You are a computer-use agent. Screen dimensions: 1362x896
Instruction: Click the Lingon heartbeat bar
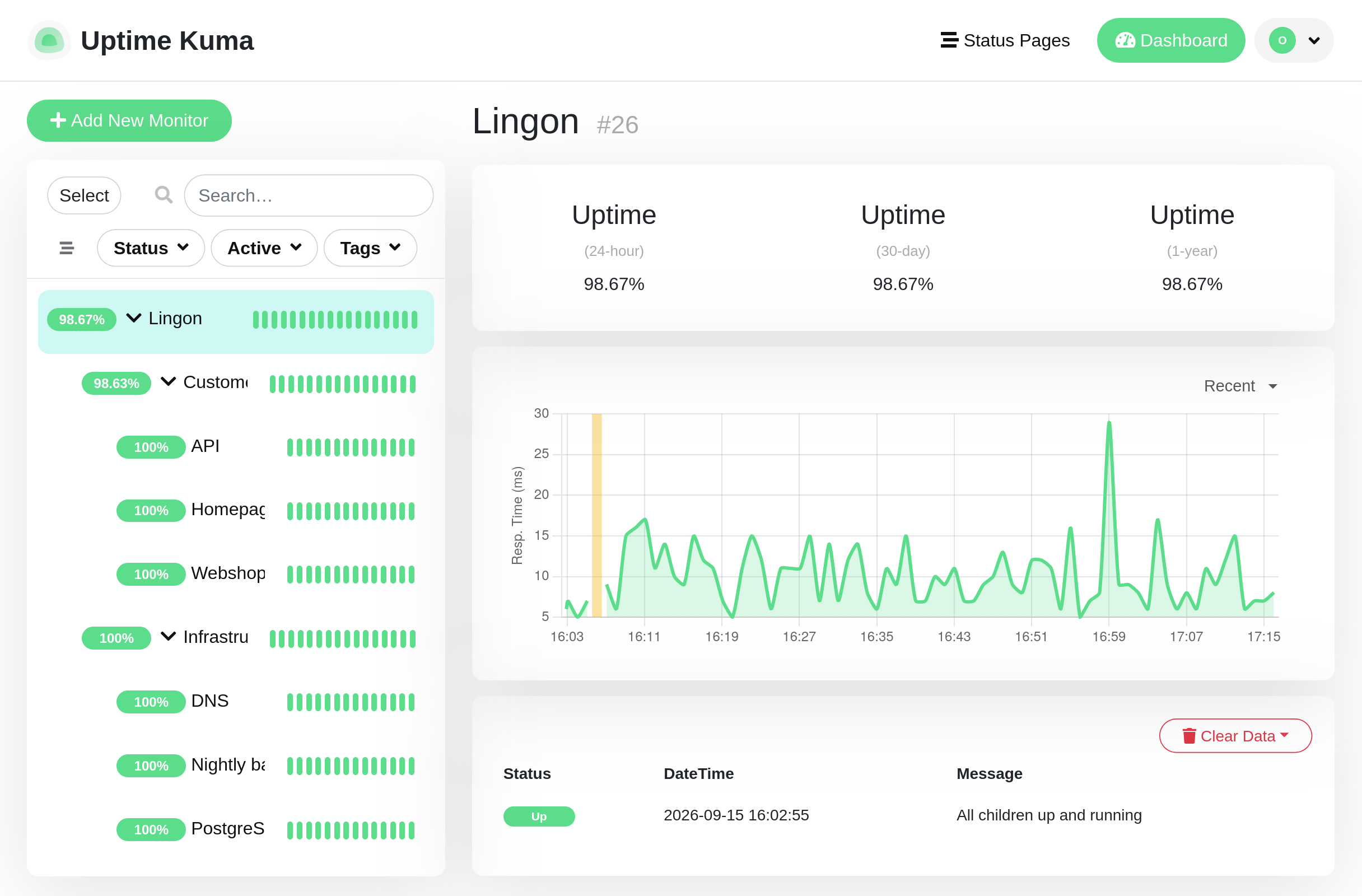[x=335, y=320]
